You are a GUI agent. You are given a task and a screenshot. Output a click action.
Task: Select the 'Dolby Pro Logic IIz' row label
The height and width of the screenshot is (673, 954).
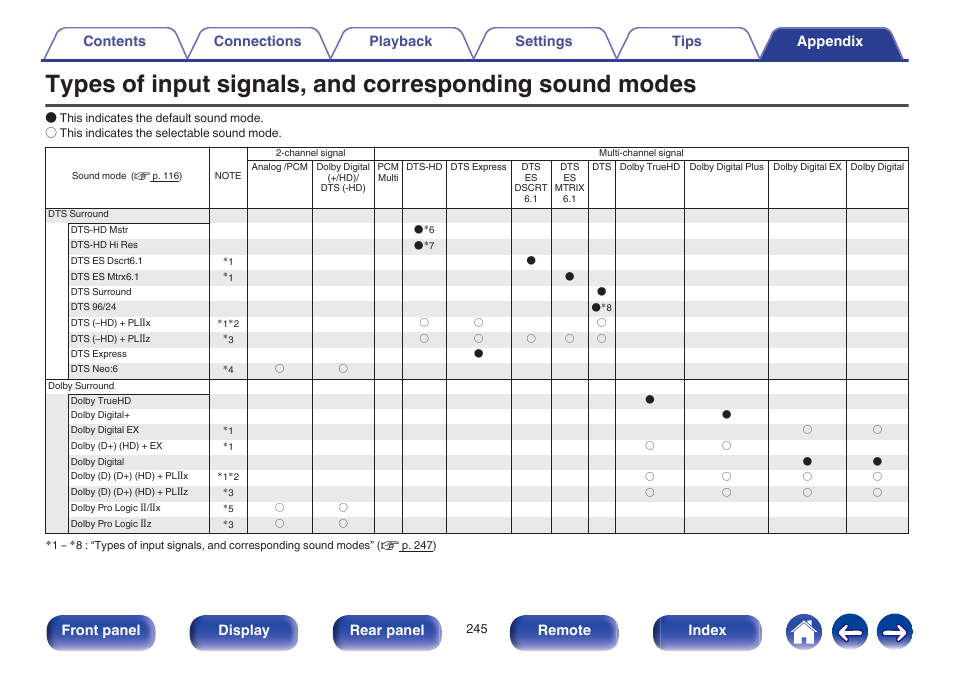(x=111, y=523)
